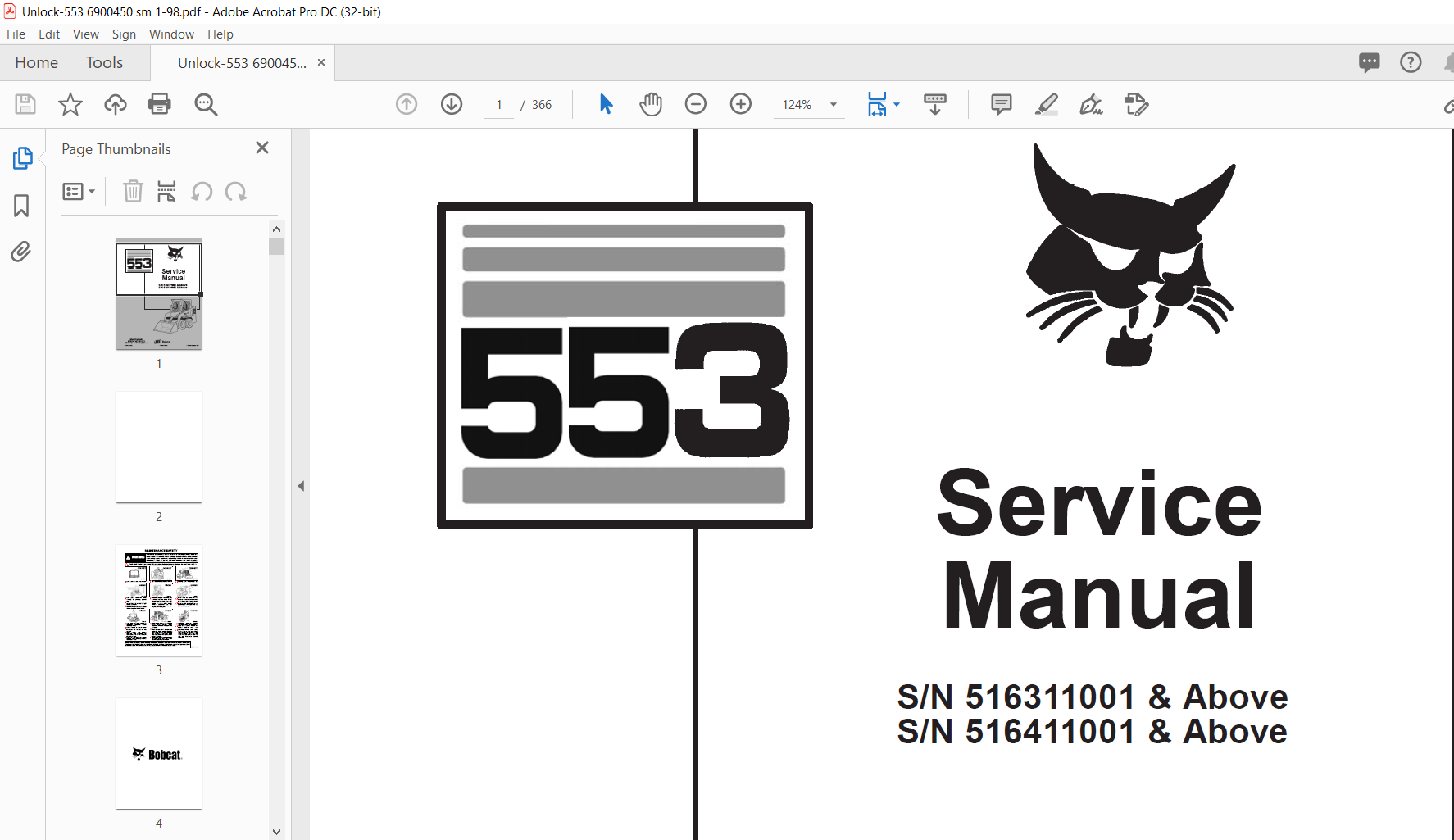
Task: Switch to the Tools tab
Action: (104, 63)
